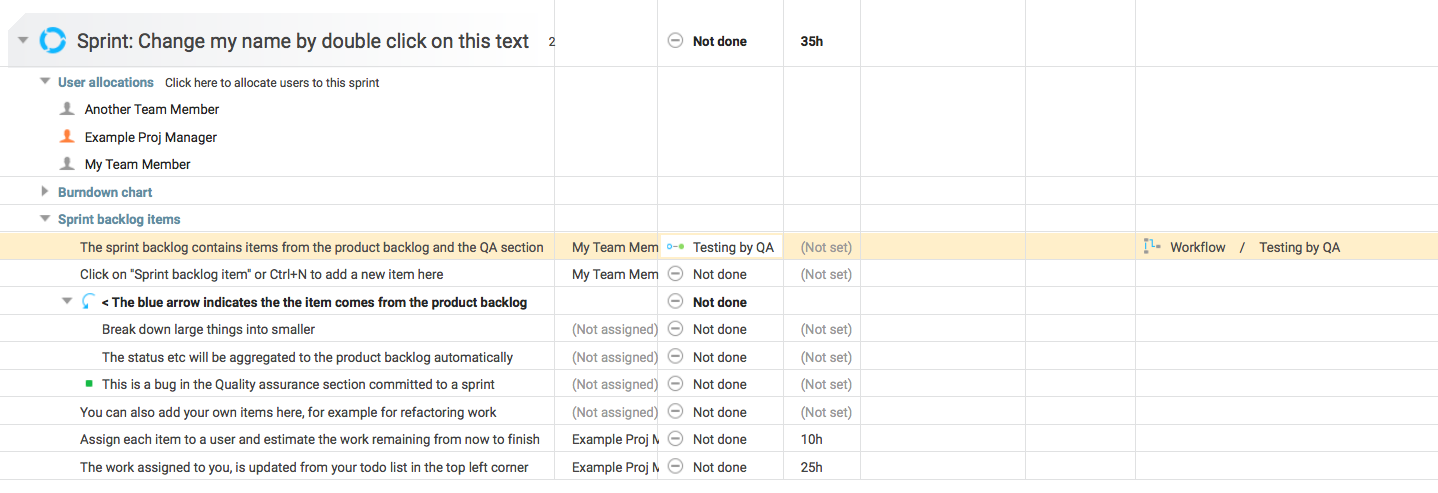Screen dimensions: 1438x493
Task: Click the blue product backlog arrow icon
Action: (88, 302)
